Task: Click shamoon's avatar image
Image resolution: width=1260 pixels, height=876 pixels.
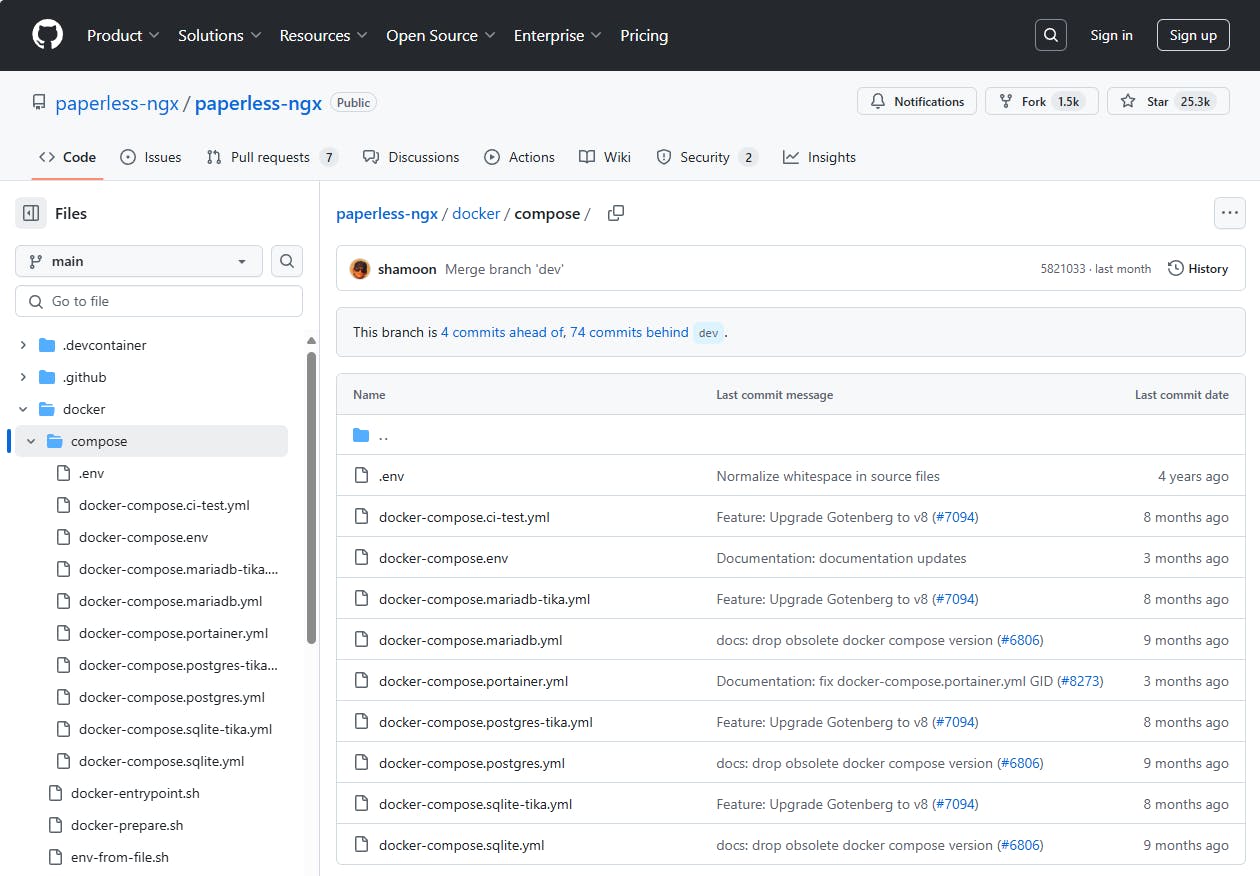Action: (360, 269)
